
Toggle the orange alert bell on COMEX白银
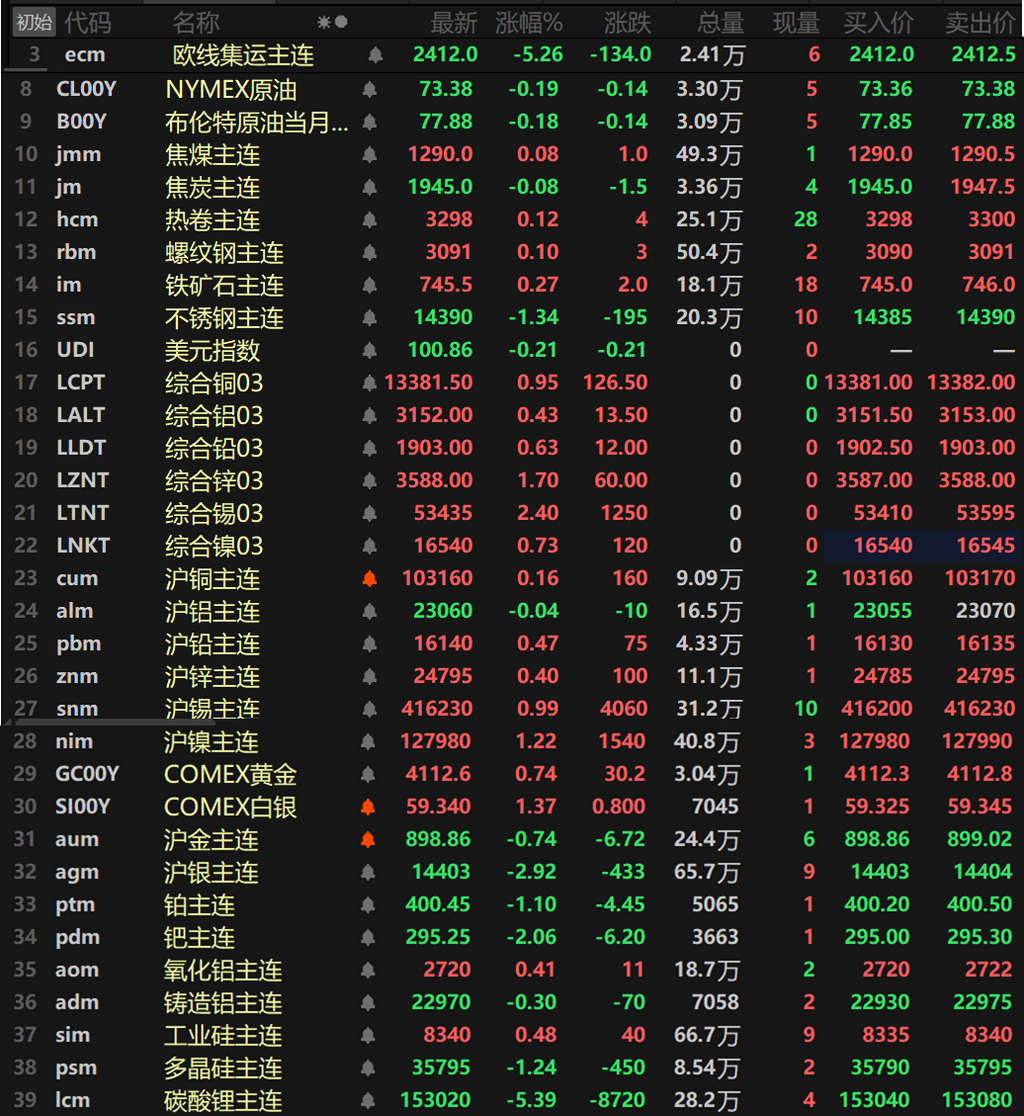tap(368, 807)
